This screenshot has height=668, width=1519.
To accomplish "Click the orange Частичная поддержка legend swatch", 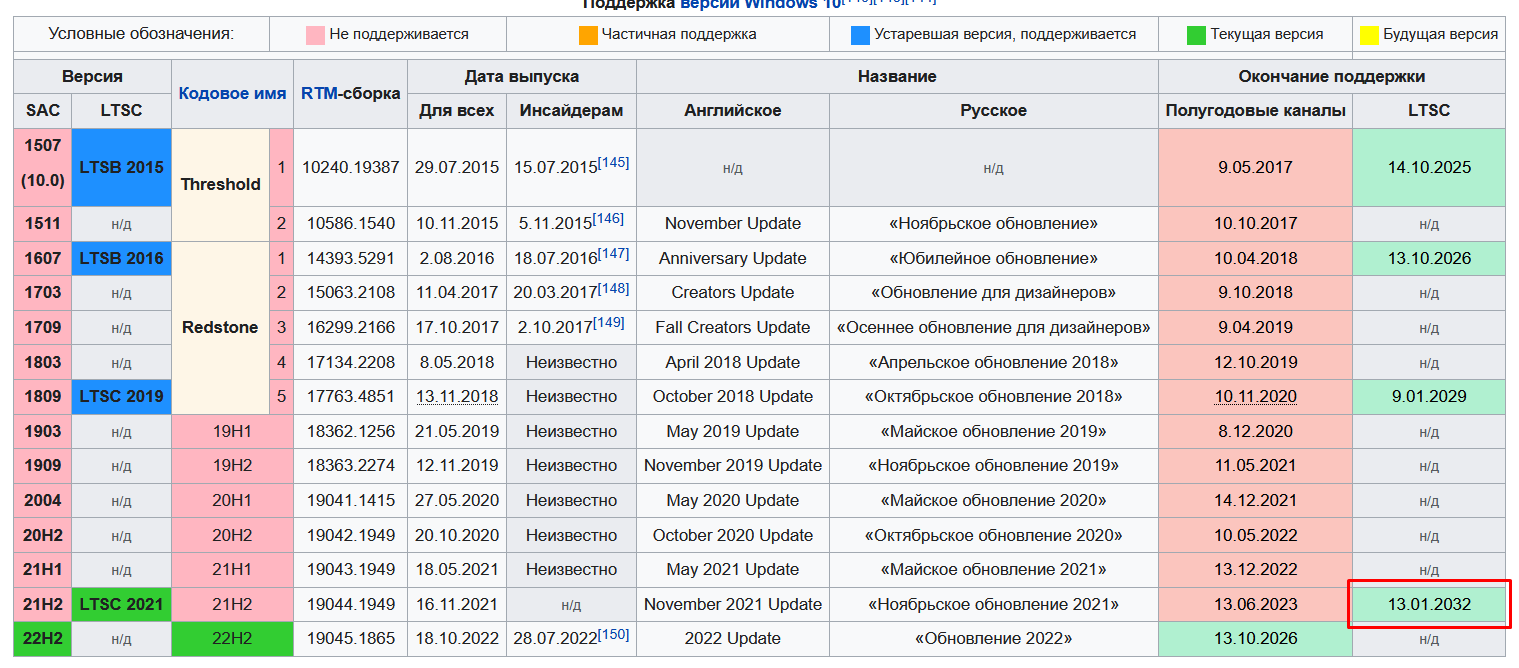I will (588, 35).
